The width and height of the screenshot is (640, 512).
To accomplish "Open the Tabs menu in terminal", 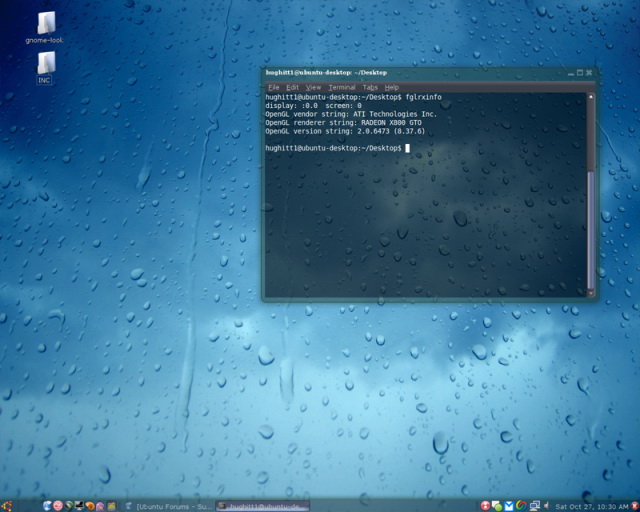I will pyautogui.click(x=369, y=87).
